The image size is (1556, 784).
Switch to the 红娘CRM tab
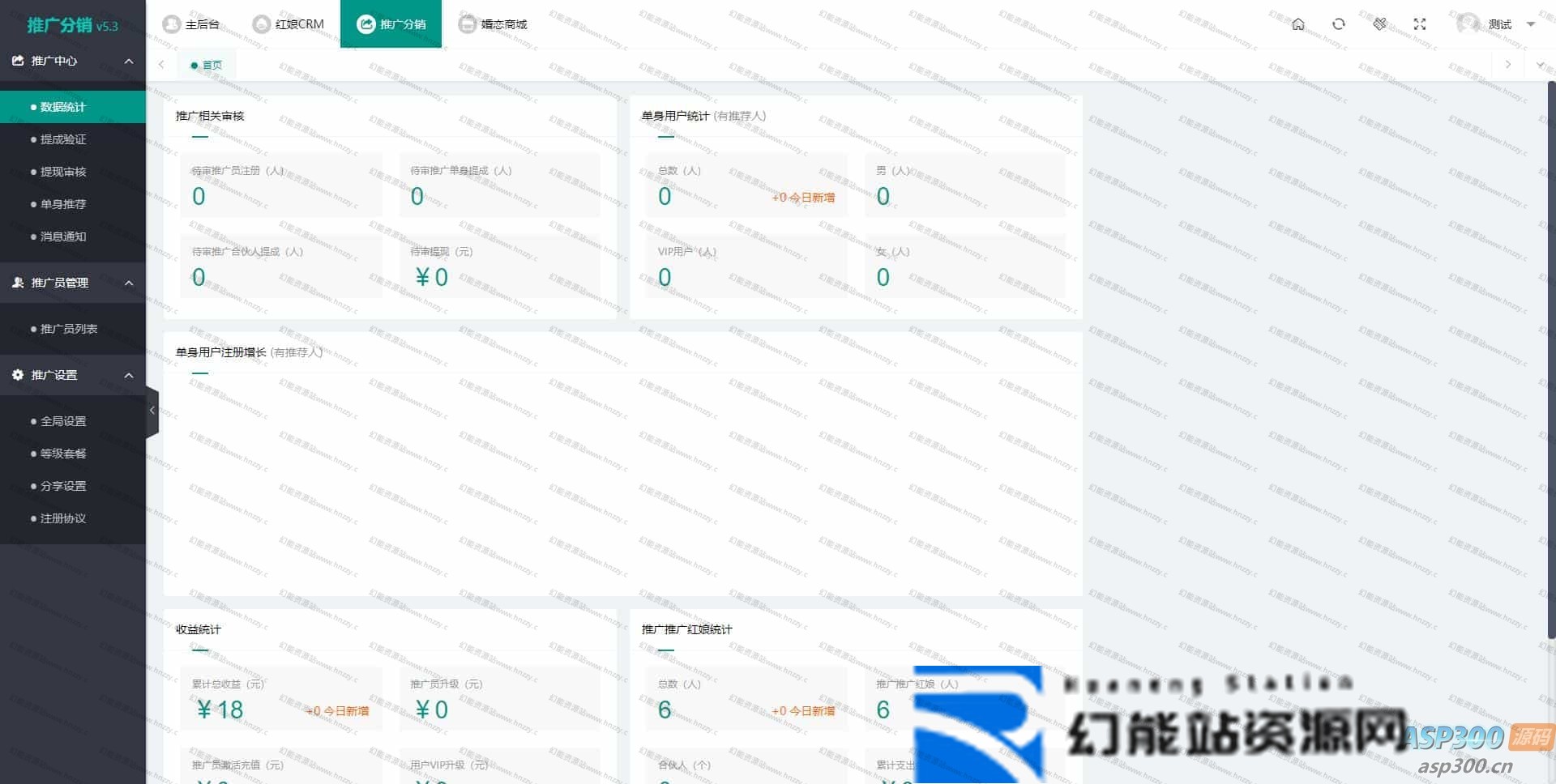click(289, 24)
